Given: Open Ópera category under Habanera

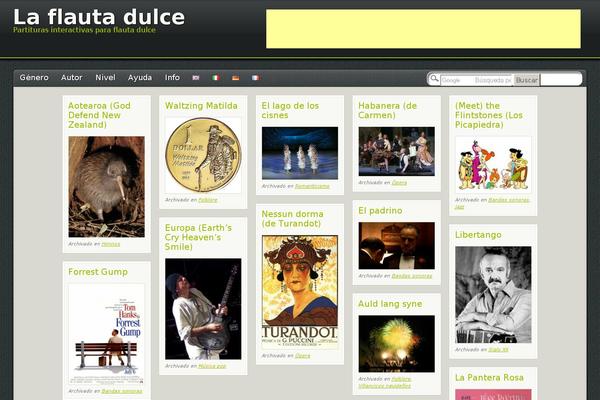Looking at the screenshot, I should coord(399,183).
